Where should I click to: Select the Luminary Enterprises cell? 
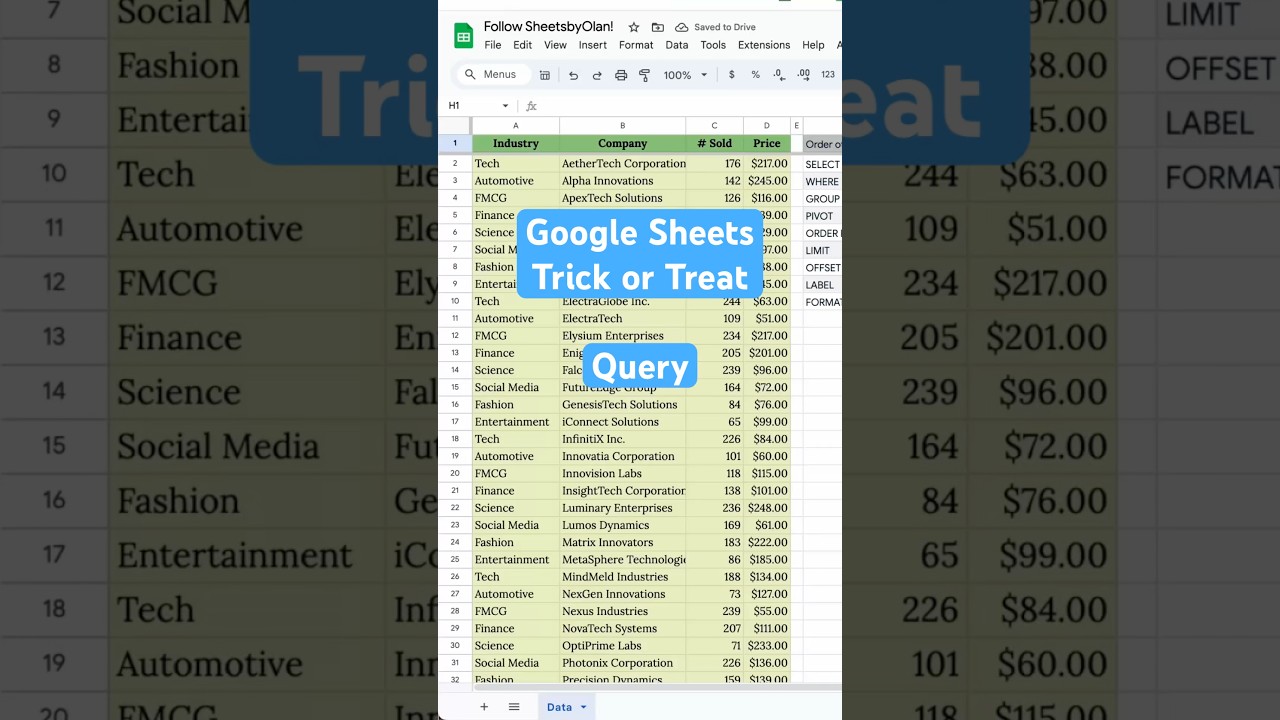(622, 508)
